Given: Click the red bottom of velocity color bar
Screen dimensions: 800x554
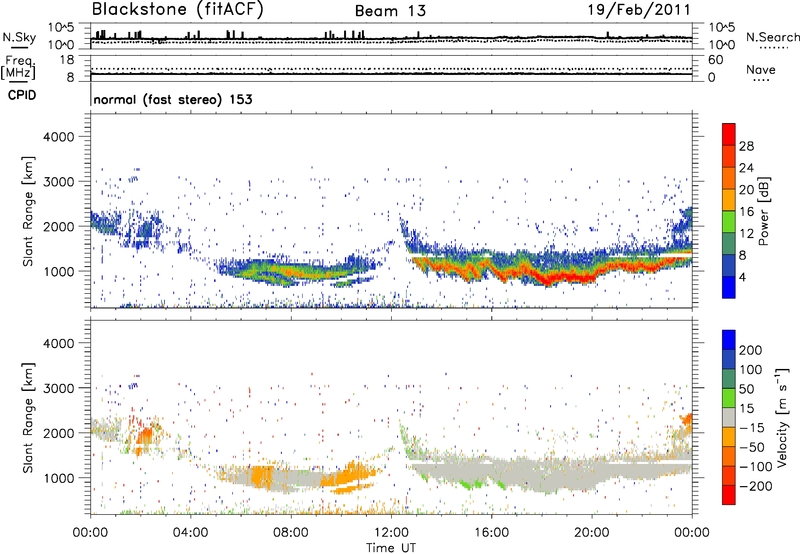Looking at the screenshot, I should (x=729, y=495).
